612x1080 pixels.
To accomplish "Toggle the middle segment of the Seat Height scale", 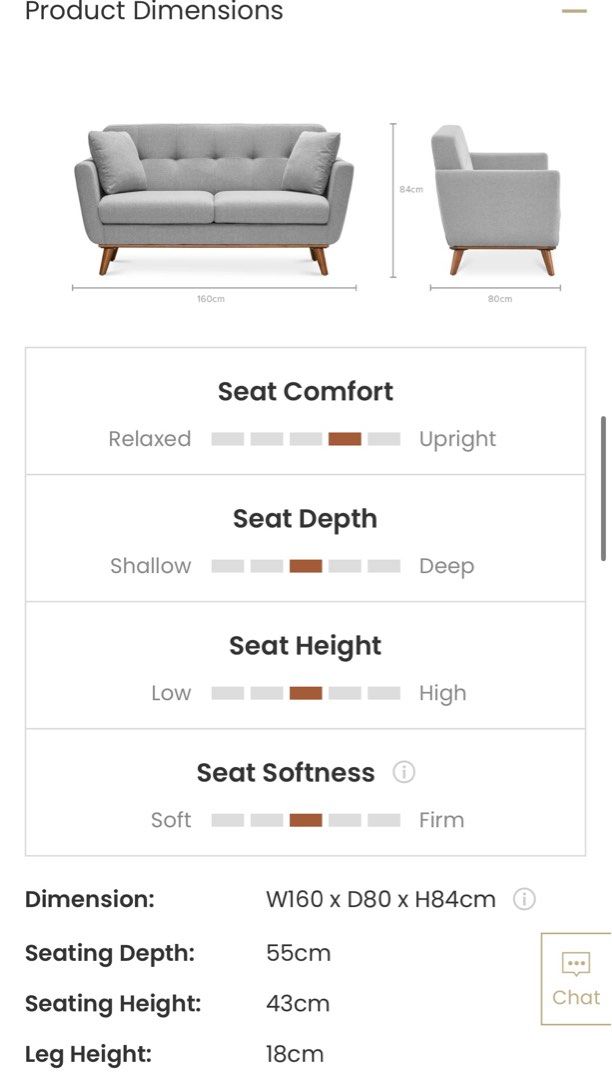I will 305,692.
